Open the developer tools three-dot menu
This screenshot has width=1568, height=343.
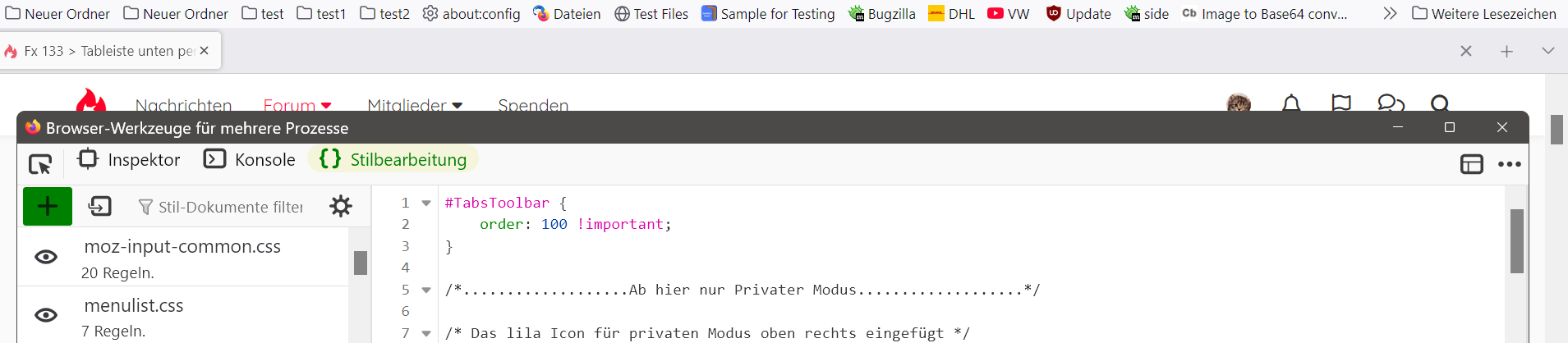pyautogui.click(x=1509, y=164)
